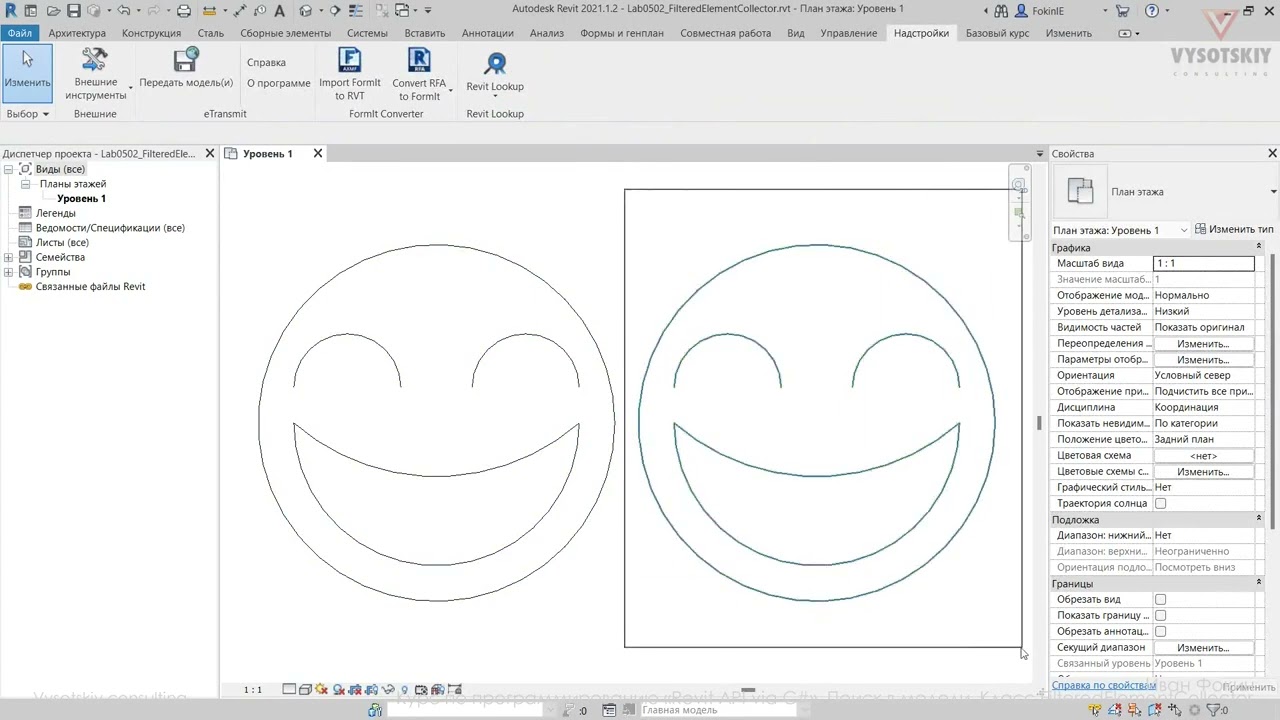Open the About program link in eTransmit panel
This screenshot has width=1280, height=720.
coord(279,83)
